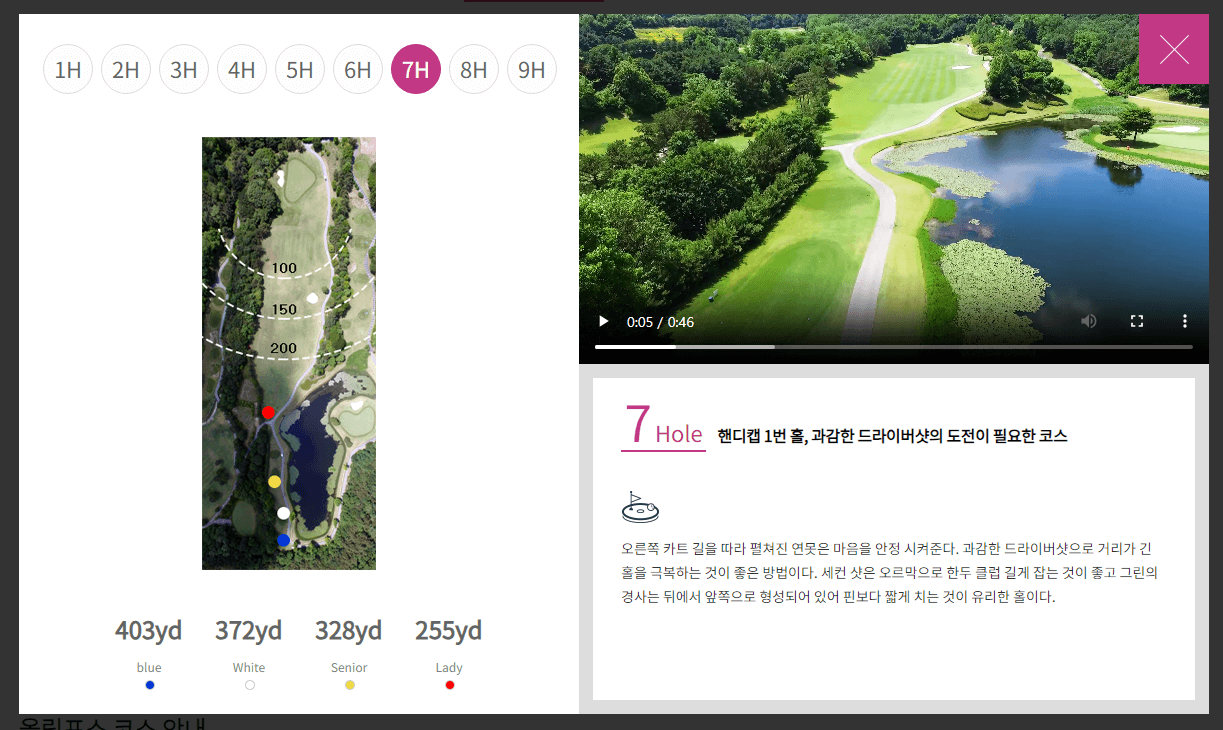Click the aerial course map image

(289, 353)
